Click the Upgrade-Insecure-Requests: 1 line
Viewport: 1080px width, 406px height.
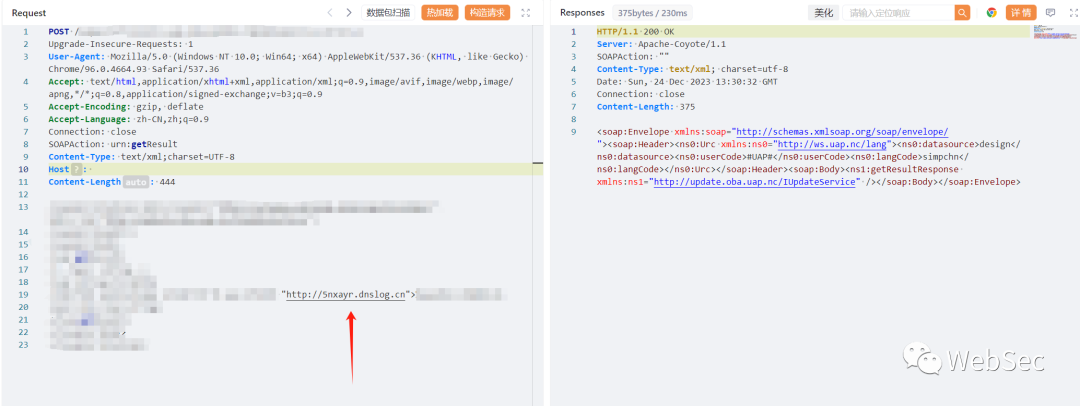coord(121,44)
